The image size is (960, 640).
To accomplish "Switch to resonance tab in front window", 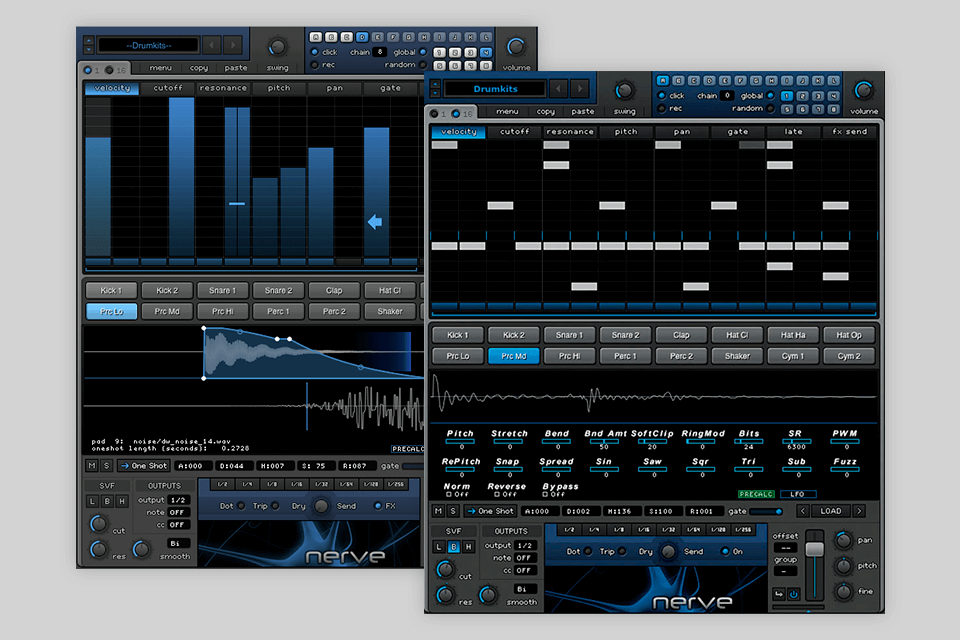I will [x=570, y=132].
